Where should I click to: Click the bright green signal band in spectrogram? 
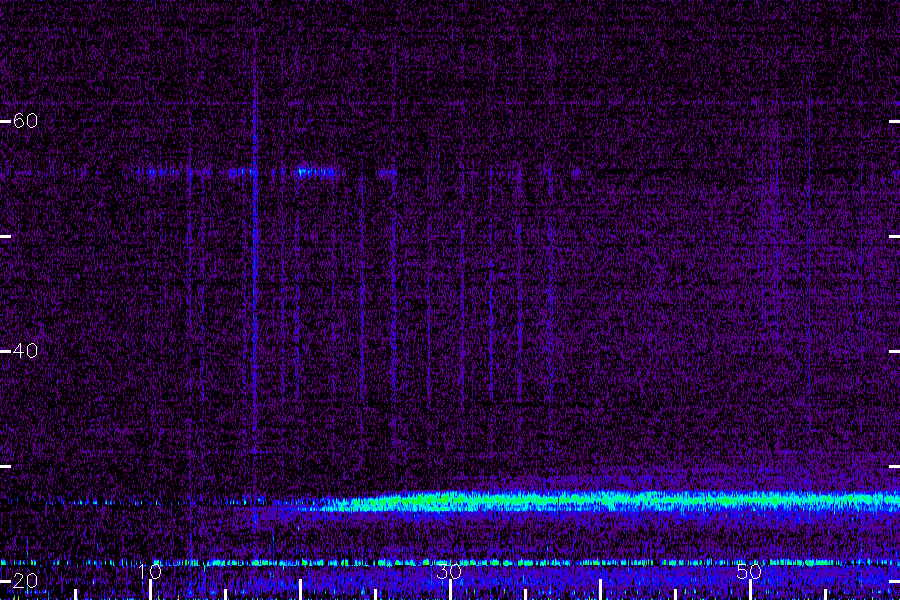(x=608, y=501)
